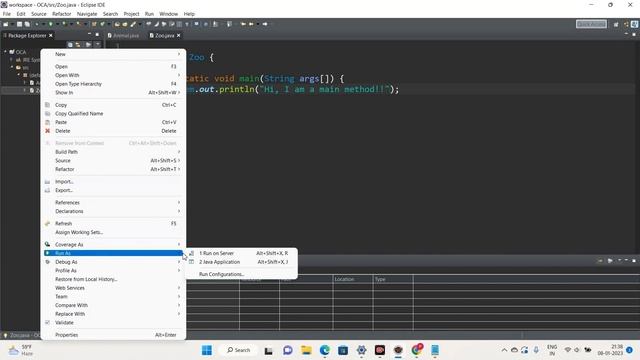Expand the OCA project tree node
This screenshot has height=360, width=640.
[x=5, y=52]
